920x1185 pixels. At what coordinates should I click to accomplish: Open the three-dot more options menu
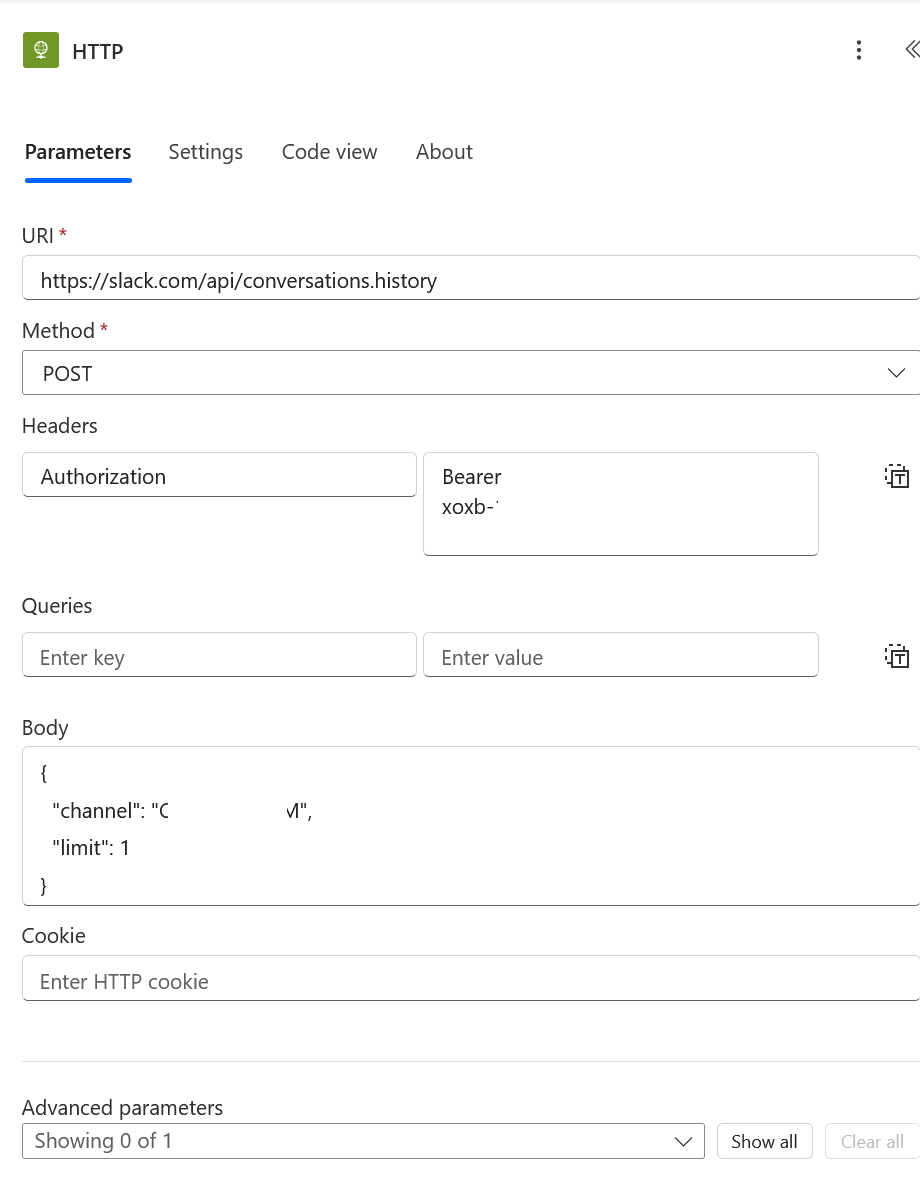coord(858,50)
